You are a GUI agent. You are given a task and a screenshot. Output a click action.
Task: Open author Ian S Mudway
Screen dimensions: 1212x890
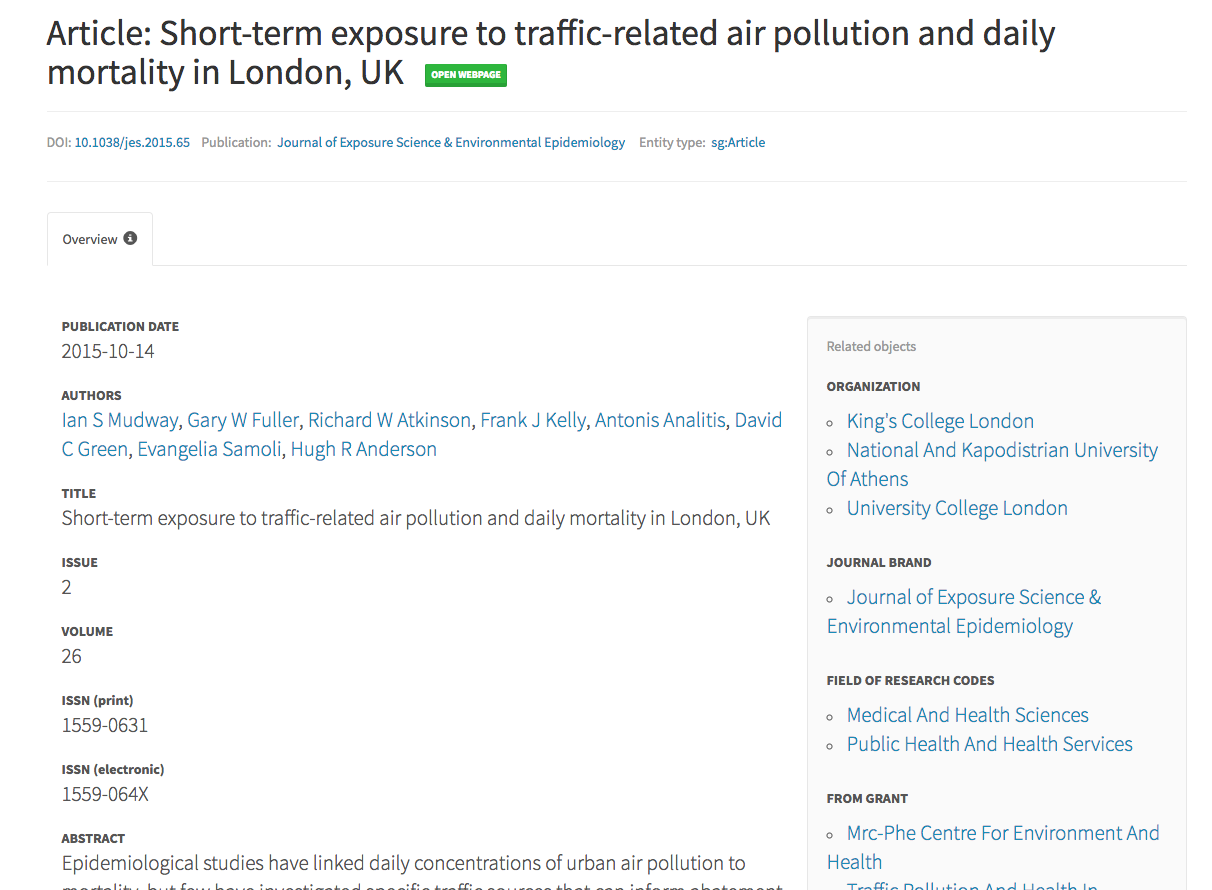coord(120,420)
